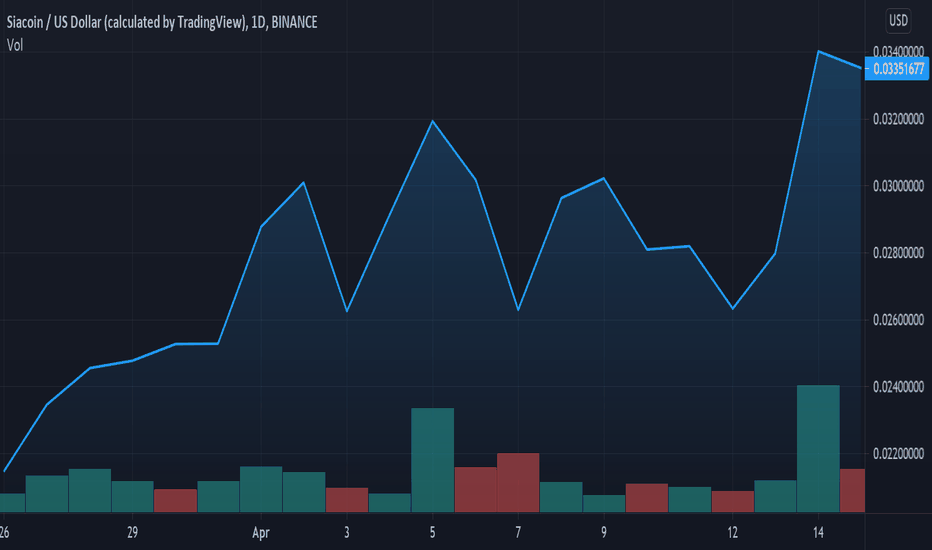Click the current price label 0.03351677
The height and width of the screenshot is (550, 932).
pyautogui.click(x=897, y=69)
